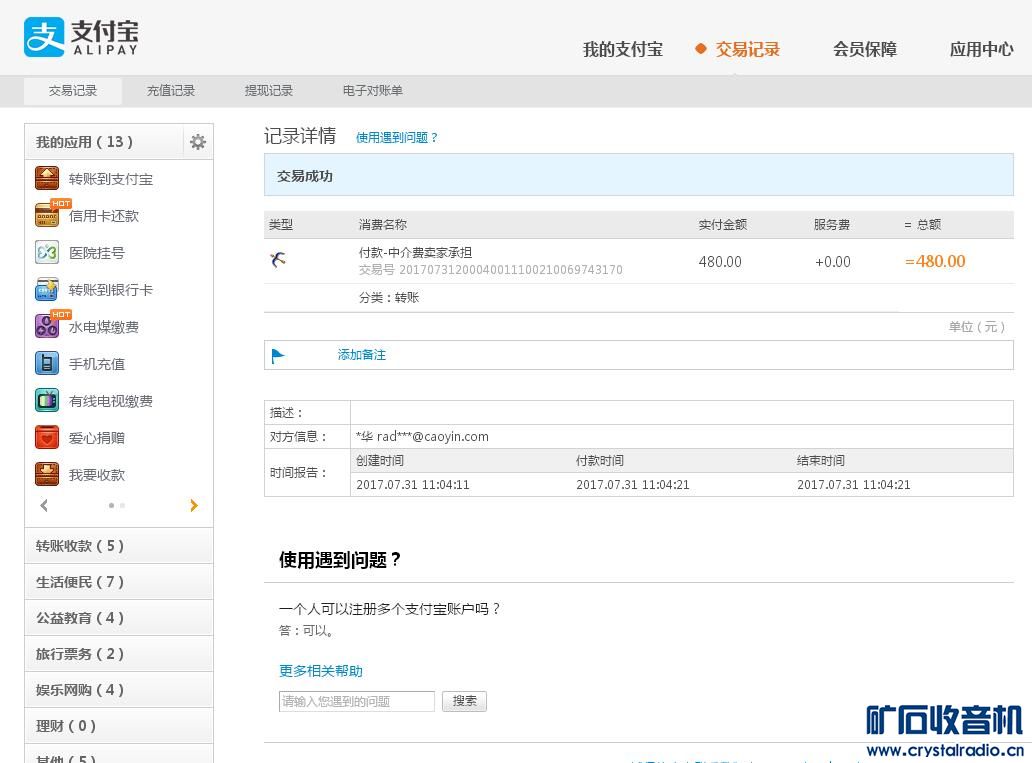
Task: Click the transfer to bank card icon (转账到银行卡)
Action: (x=47, y=290)
